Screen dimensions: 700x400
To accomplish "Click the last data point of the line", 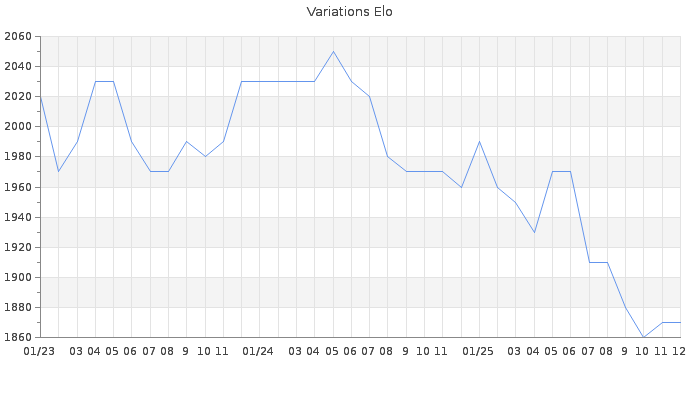I will click(x=680, y=322).
